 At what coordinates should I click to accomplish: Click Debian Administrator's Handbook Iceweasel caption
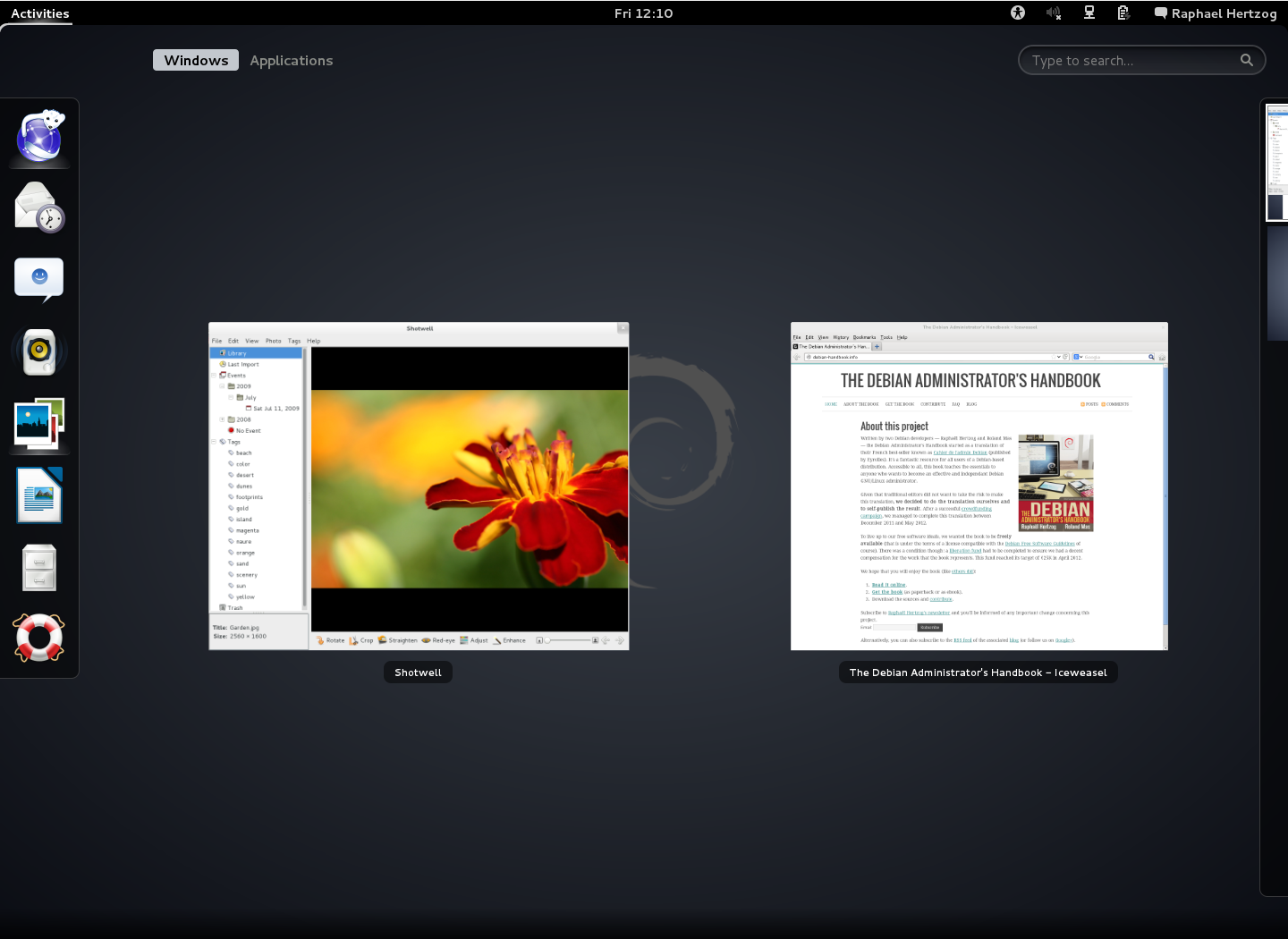point(978,673)
